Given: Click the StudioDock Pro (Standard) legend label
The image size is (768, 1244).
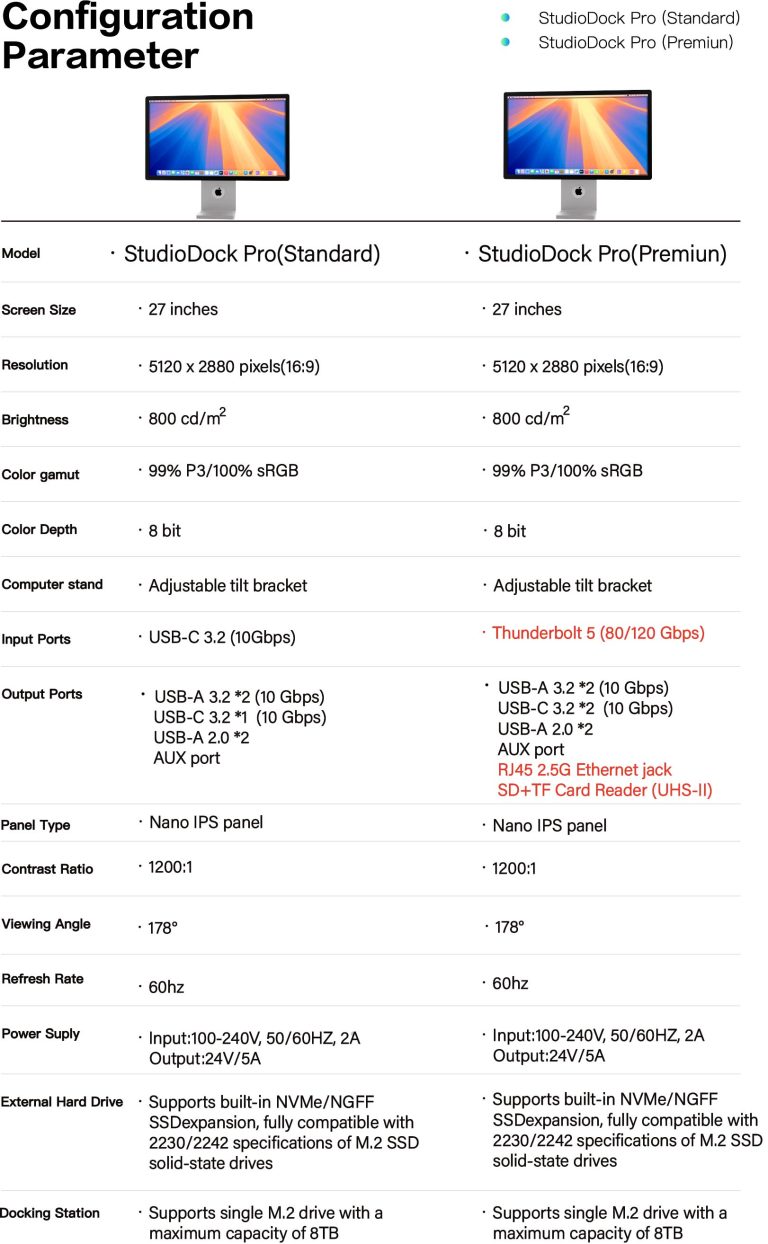Looking at the screenshot, I should tap(638, 18).
